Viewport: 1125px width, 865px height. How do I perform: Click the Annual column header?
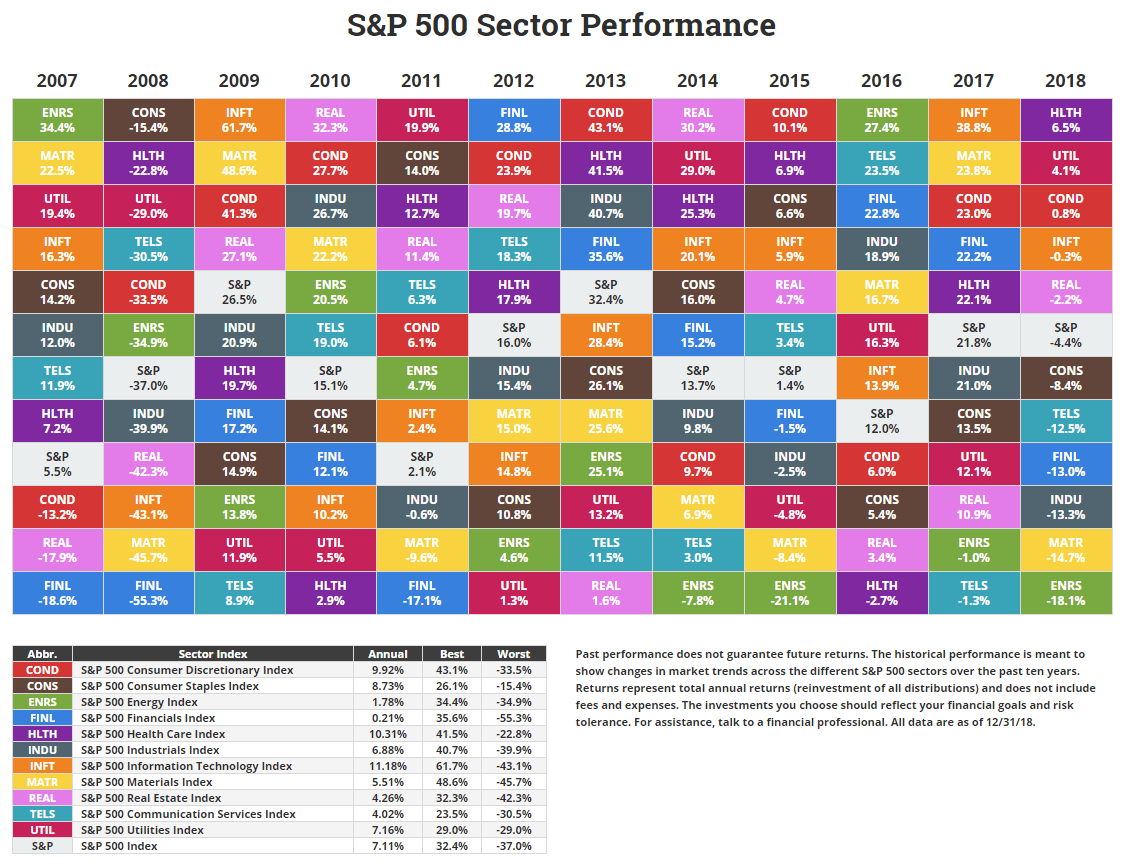click(387, 653)
